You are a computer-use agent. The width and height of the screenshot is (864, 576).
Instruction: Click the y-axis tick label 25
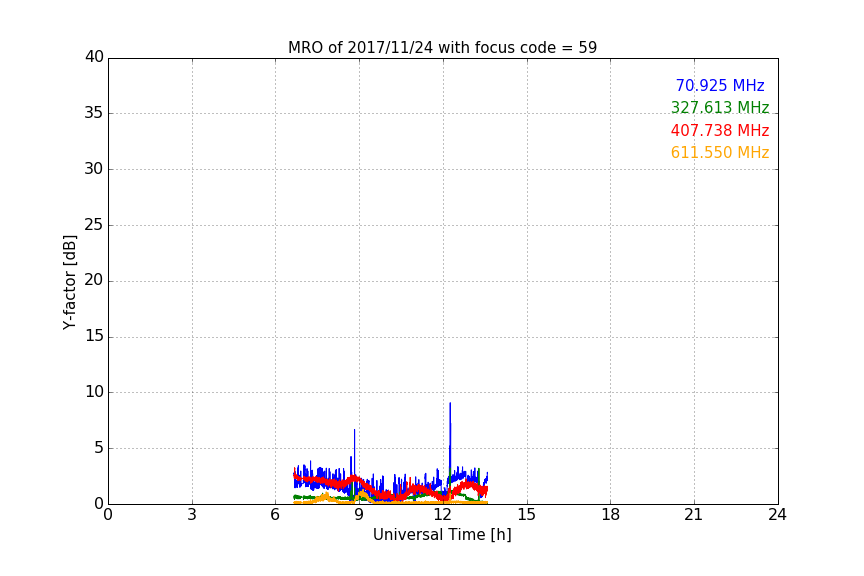pyautogui.click(x=94, y=224)
